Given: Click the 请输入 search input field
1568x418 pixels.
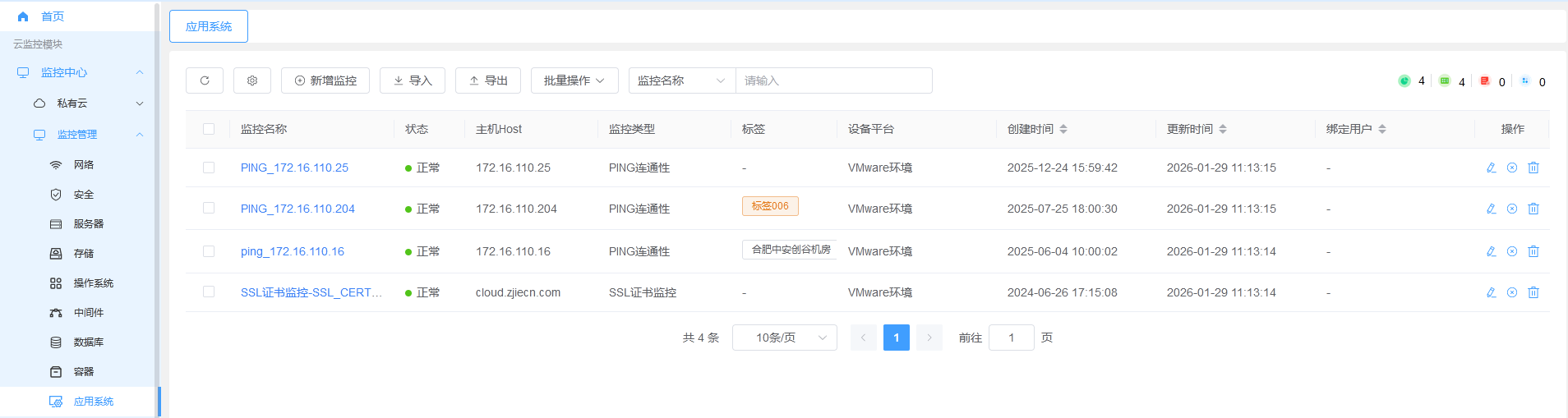Looking at the screenshot, I should tap(834, 80).
